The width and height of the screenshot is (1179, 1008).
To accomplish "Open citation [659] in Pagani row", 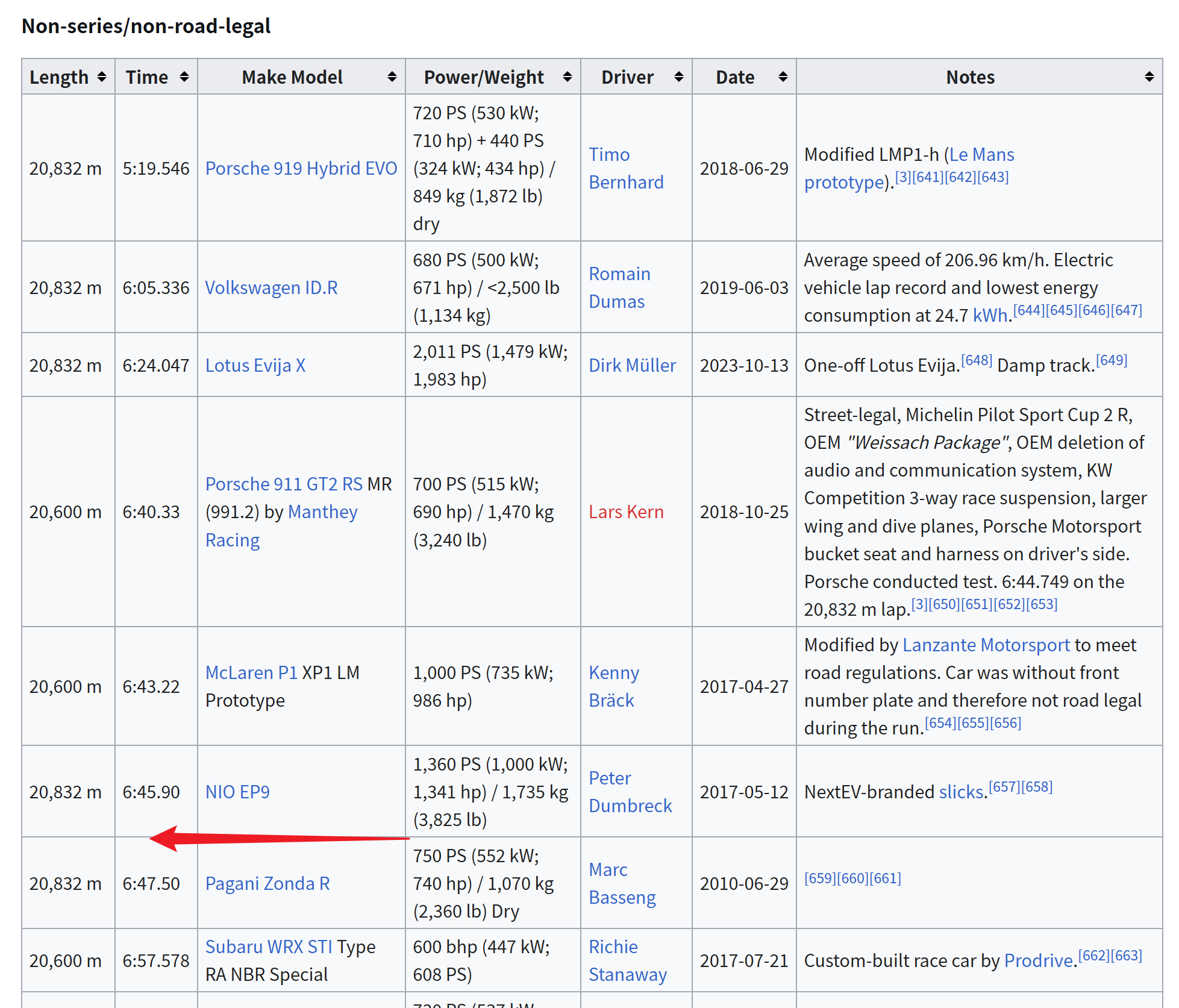I will [x=820, y=878].
